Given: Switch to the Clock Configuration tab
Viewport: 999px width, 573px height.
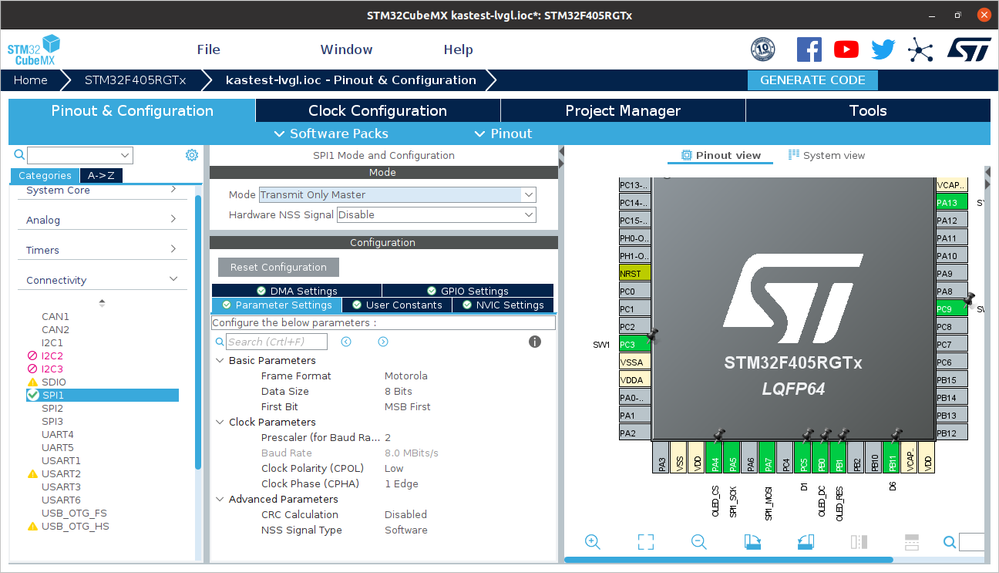Looking at the screenshot, I should (378, 110).
